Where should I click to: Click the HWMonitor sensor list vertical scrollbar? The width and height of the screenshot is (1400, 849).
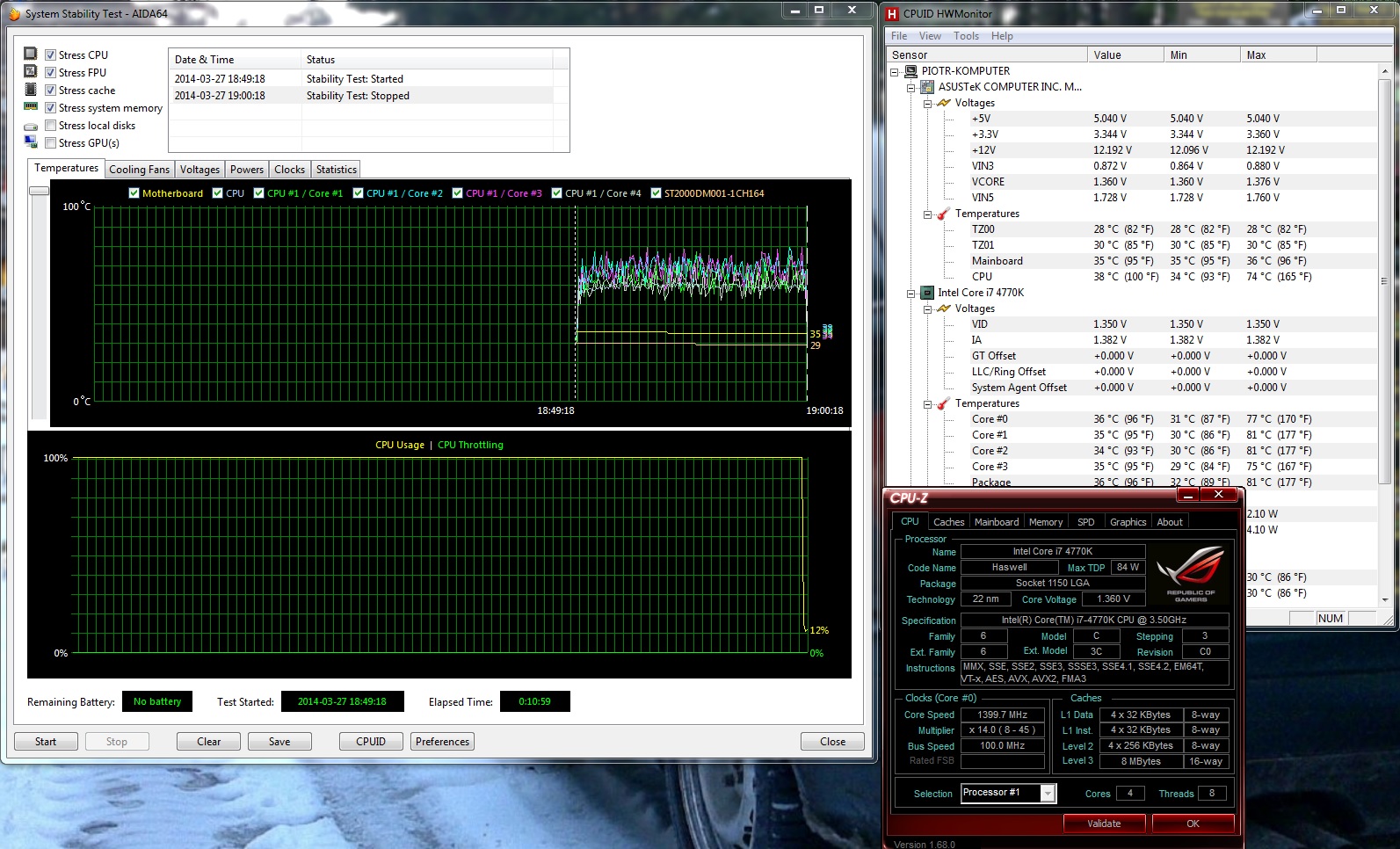tap(1384, 281)
